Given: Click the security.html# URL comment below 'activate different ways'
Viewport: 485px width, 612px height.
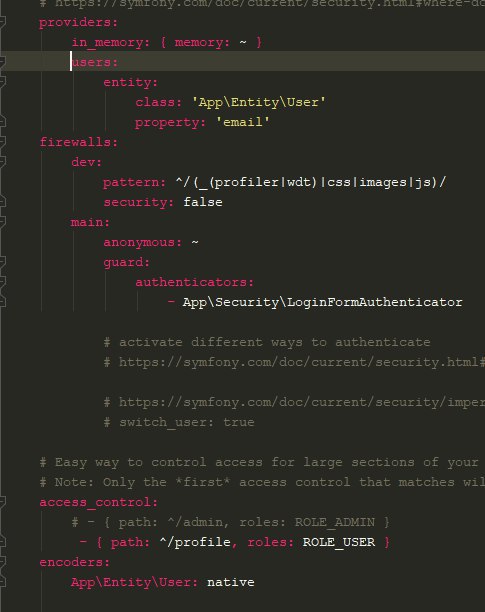Looking at the screenshot, I should (x=294, y=362).
